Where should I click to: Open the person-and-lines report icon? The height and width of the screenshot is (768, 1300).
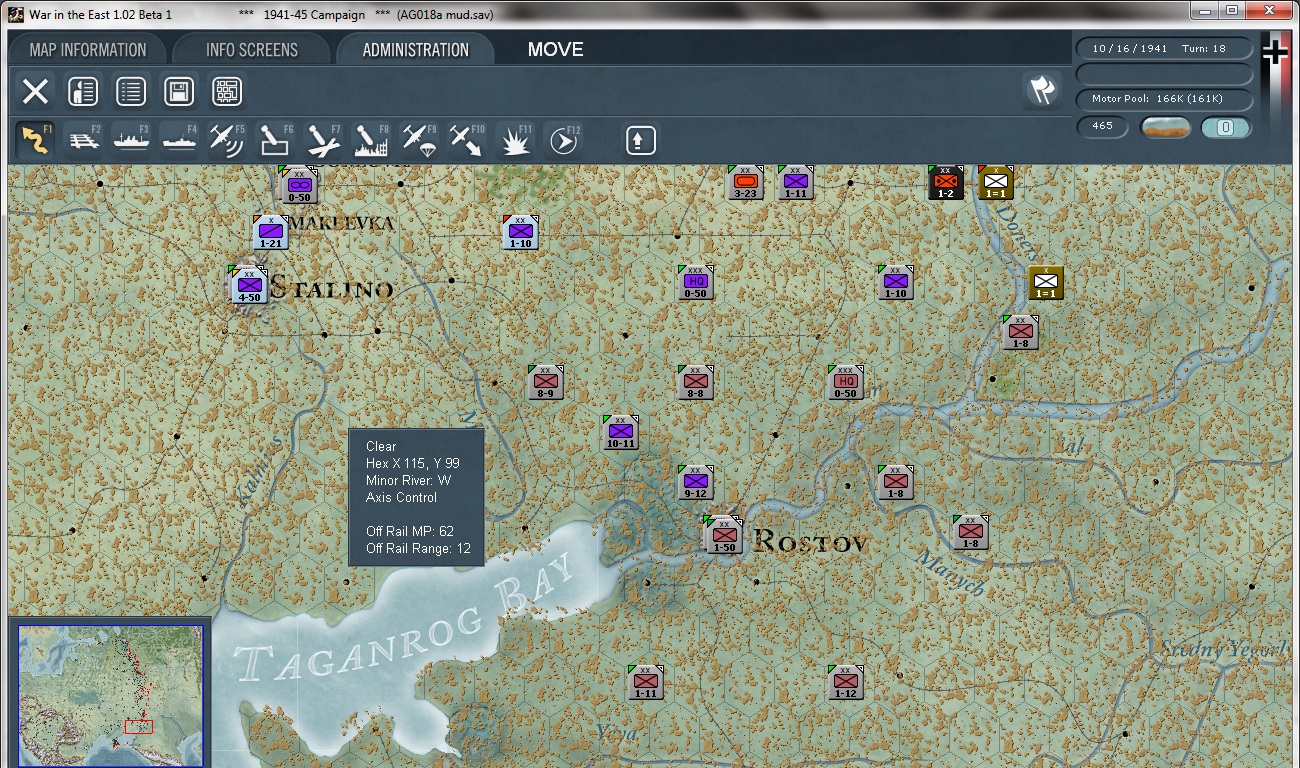pos(83,92)
